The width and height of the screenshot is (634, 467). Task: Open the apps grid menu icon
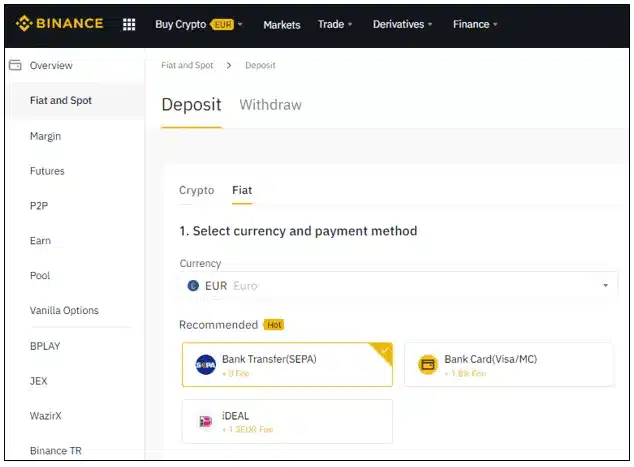(129, 24)
